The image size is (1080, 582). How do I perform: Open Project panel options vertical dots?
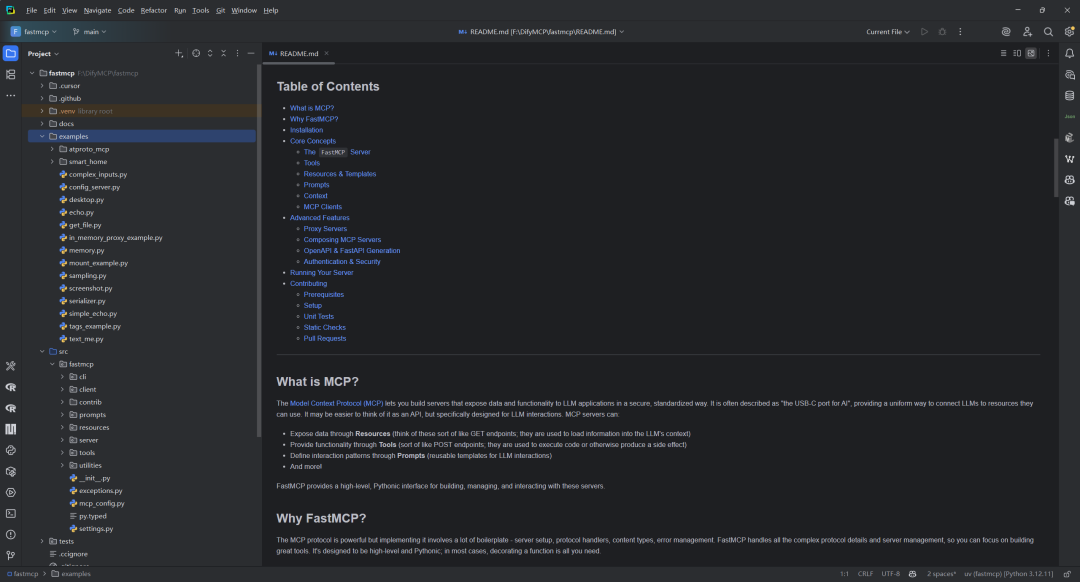coord(238,53)
